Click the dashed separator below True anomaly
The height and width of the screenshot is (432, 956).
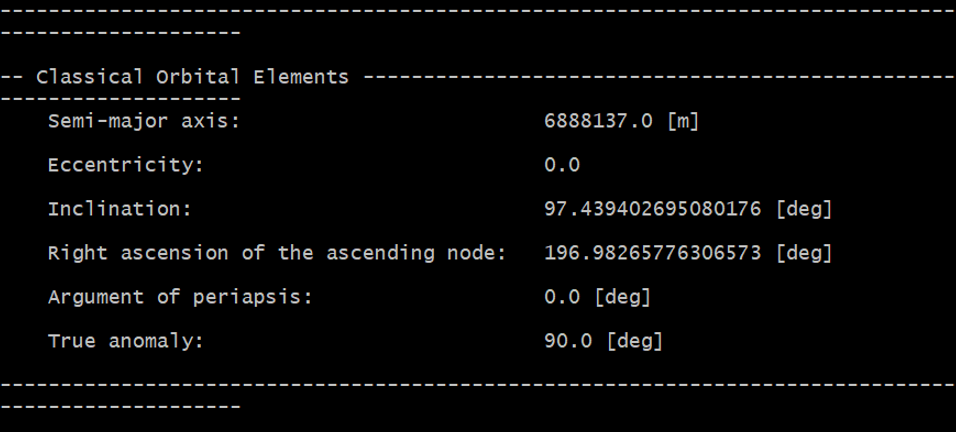tap(478, 385)
